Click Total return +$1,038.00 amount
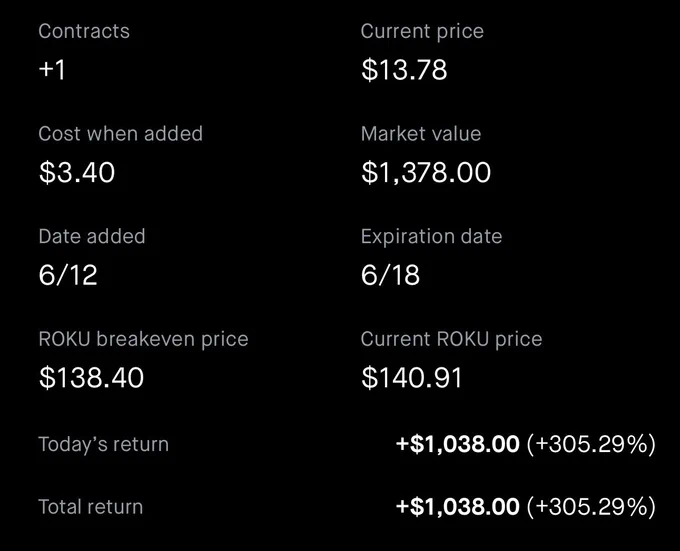This screenshot has height=551, width=680. (458, 506)
